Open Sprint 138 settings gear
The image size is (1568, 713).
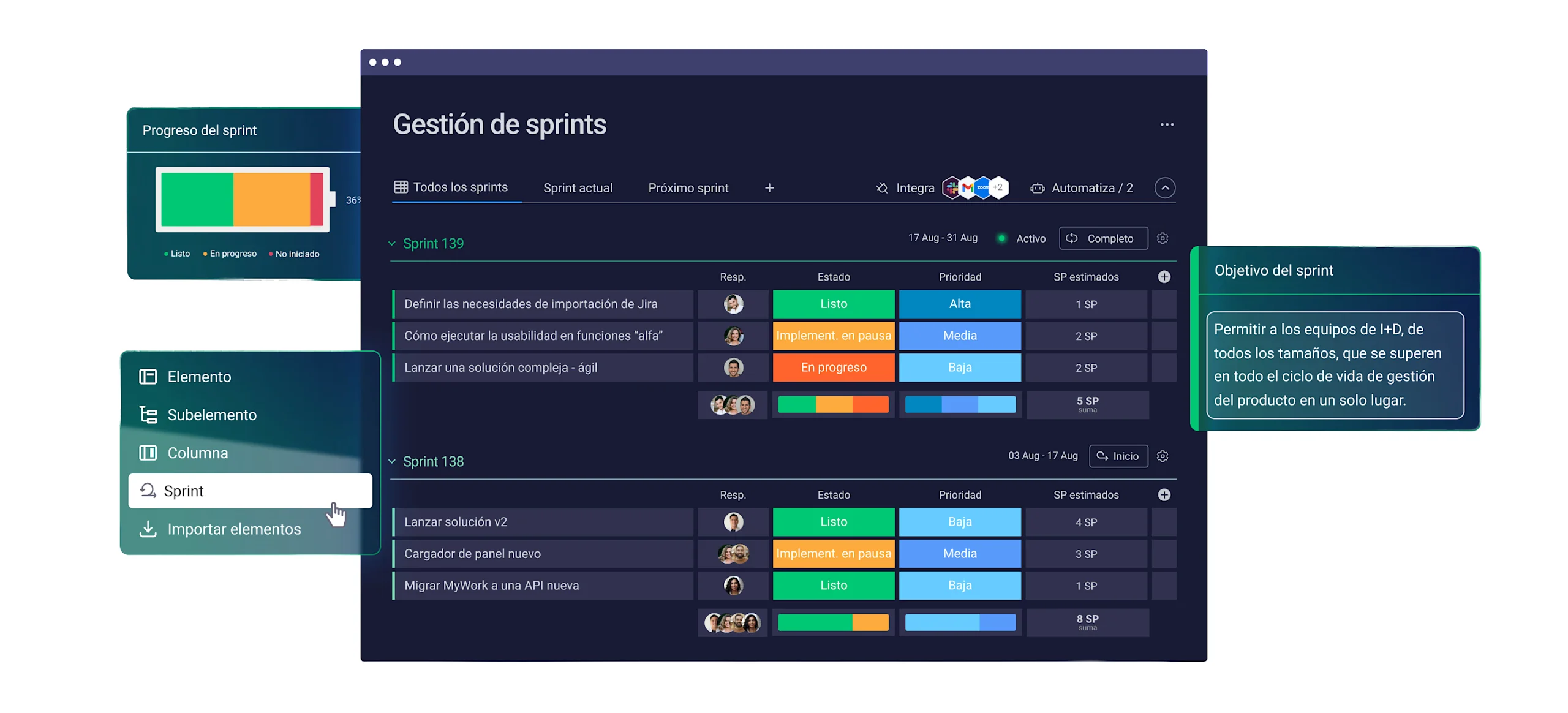[x=1162, y=456]
